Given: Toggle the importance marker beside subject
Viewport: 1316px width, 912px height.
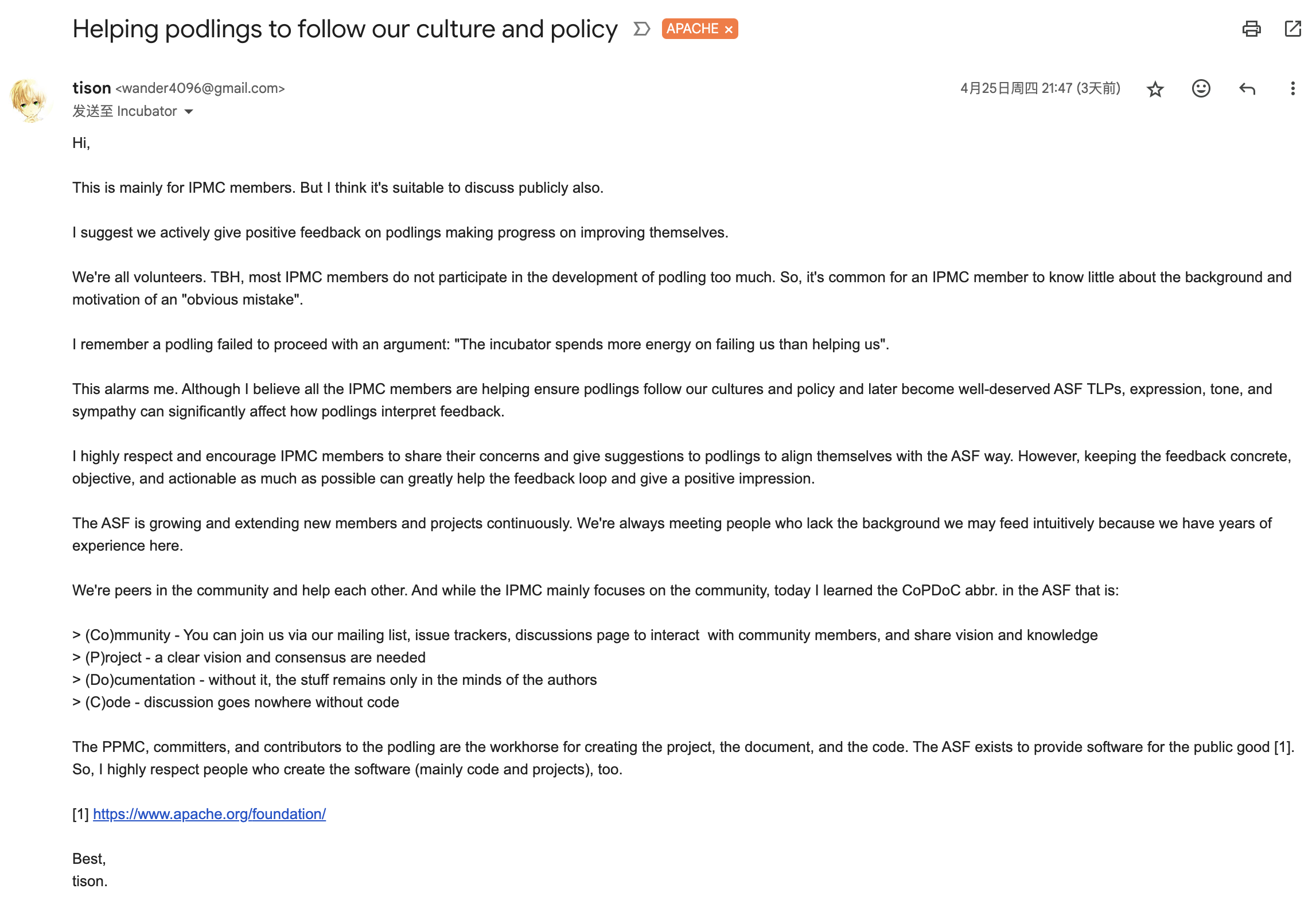Looking at the screenshot, I should [641, 29].
